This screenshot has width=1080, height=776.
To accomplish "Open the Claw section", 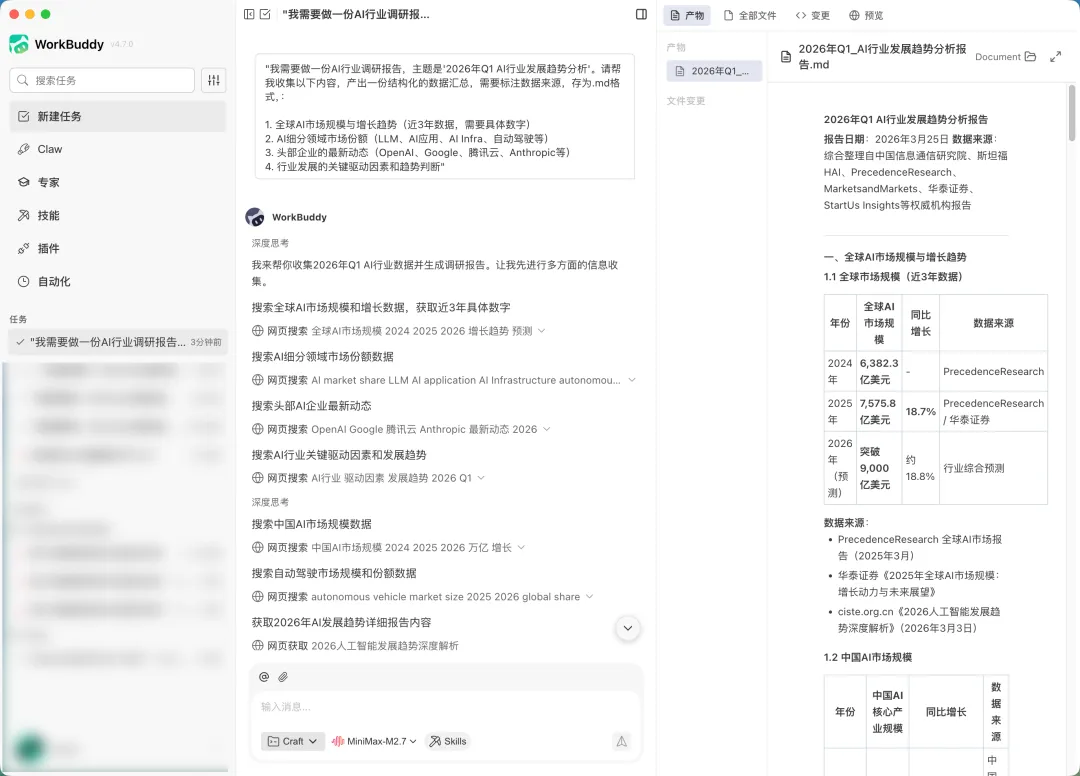I will (118, 149).
